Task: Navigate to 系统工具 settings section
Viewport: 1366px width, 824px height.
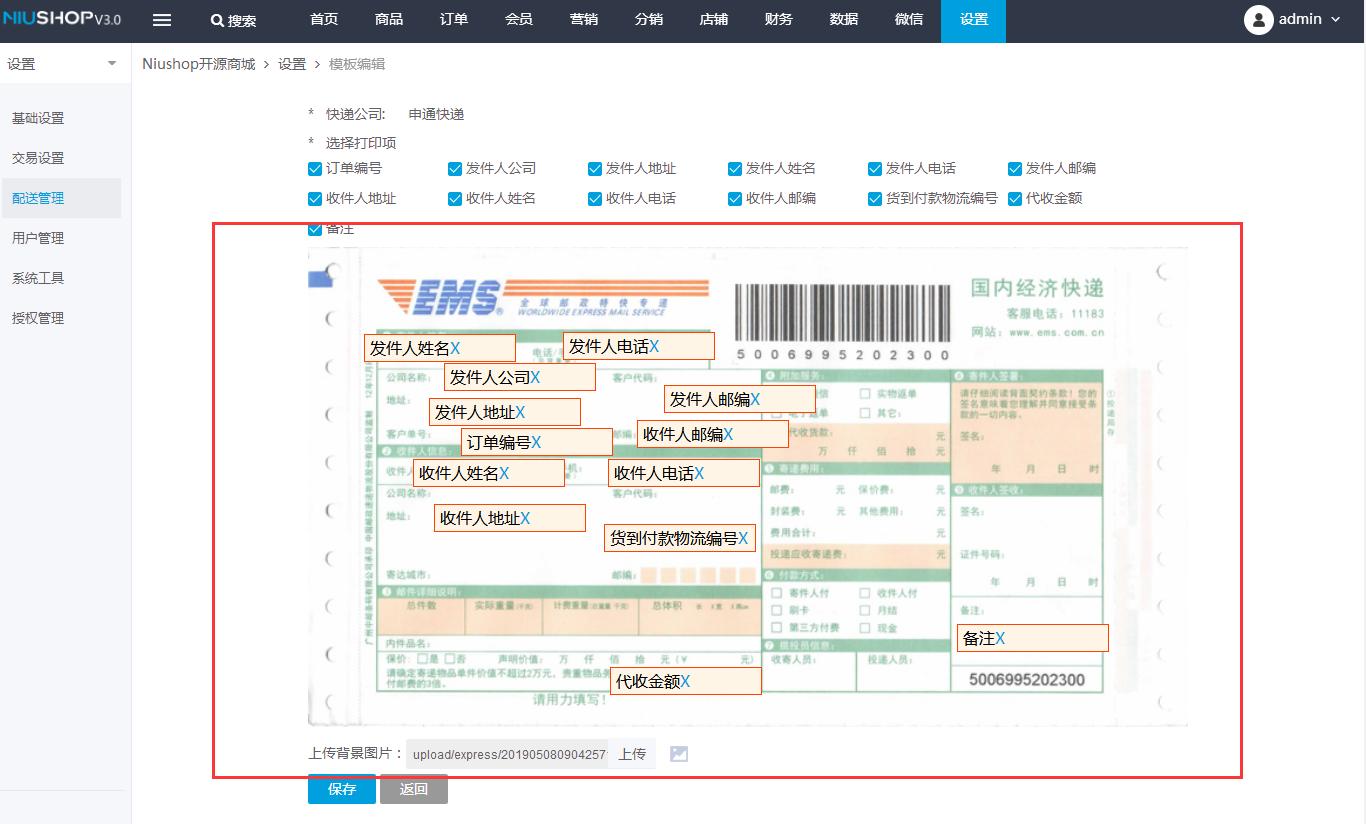Action: pos(38,277)
